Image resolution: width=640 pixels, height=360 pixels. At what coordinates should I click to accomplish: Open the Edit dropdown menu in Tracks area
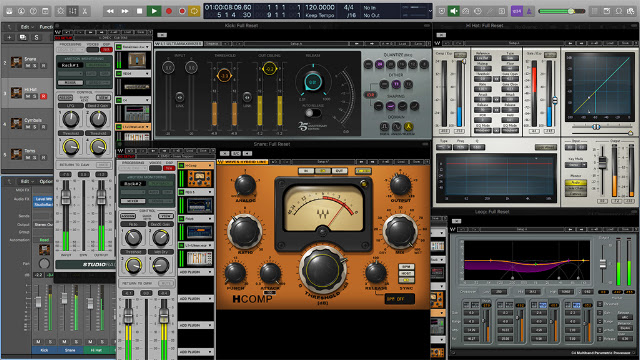click(27, 27)
